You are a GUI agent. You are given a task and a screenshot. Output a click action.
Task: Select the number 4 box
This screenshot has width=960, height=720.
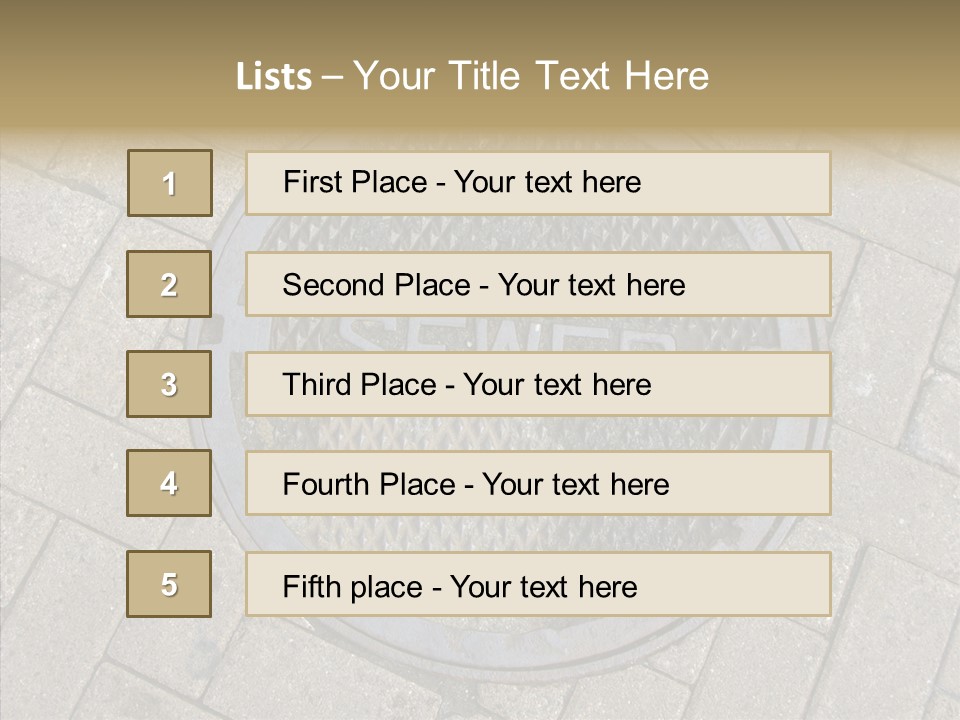point(169,483)
